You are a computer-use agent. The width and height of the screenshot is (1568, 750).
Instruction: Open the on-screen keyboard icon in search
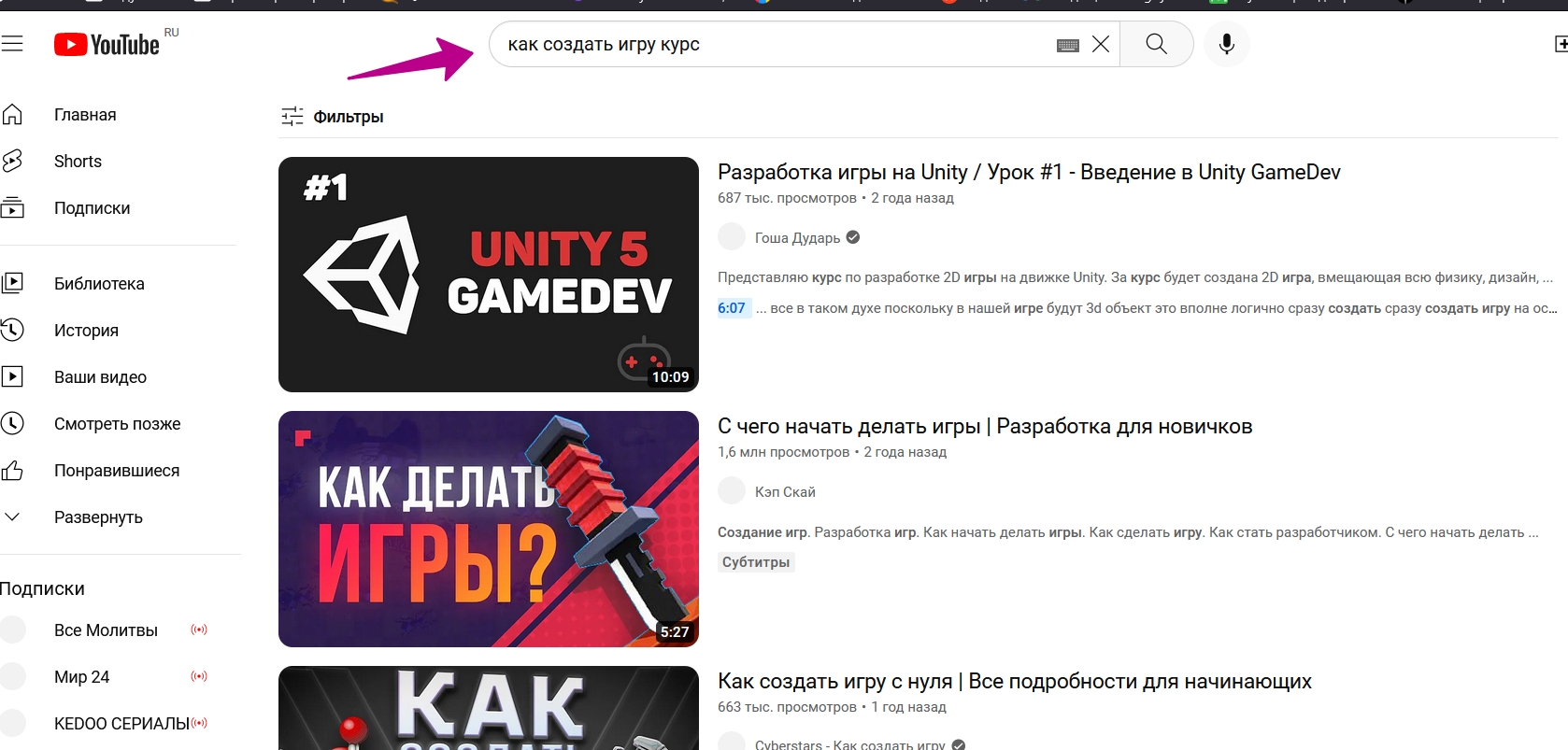1068,45
